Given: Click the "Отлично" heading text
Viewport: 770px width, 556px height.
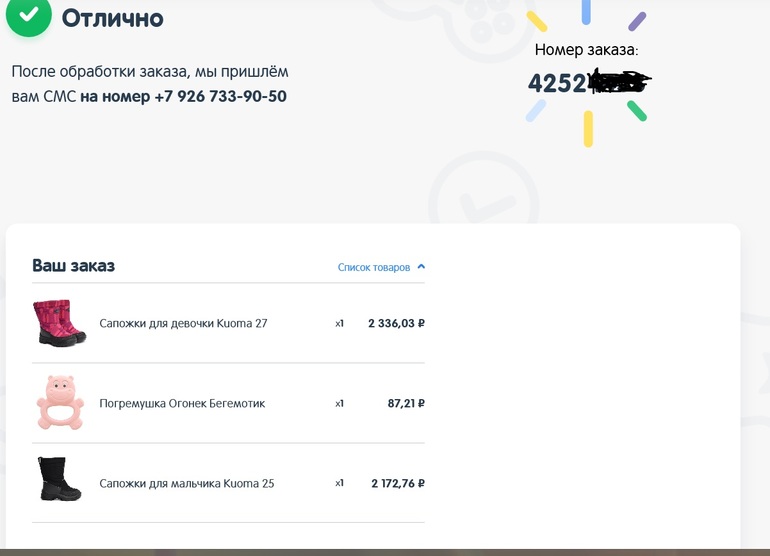Looking at the screenshot, I should tap(112, 18).
